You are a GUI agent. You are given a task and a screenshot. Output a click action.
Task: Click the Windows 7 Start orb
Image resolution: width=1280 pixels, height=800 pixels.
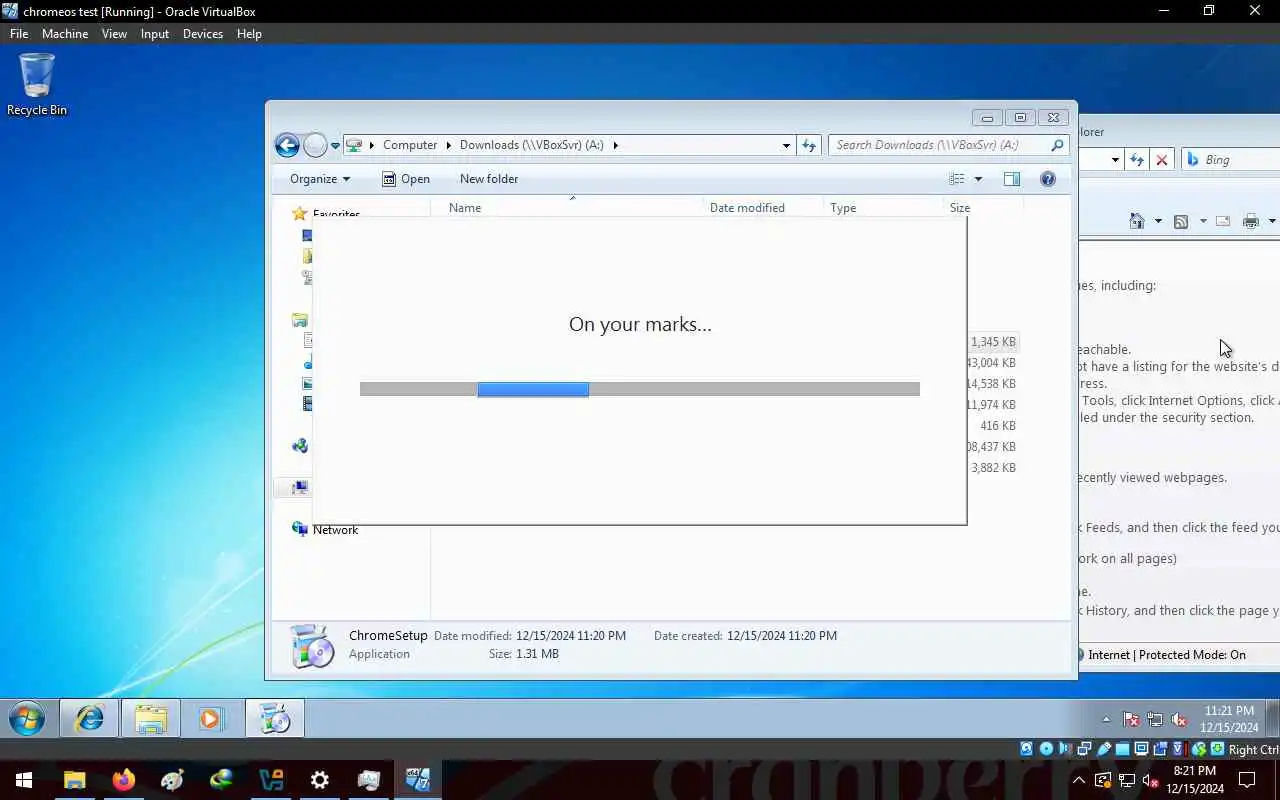tap(27, 718)
